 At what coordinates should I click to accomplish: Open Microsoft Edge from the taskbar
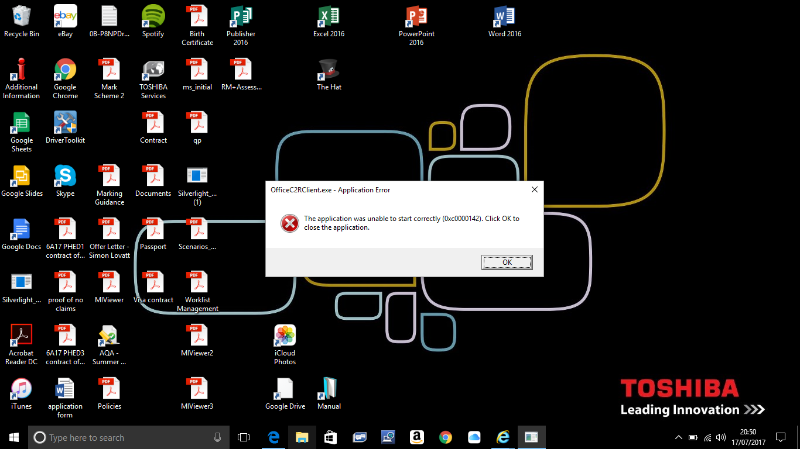pyautogui.click(x=274, y=437)
